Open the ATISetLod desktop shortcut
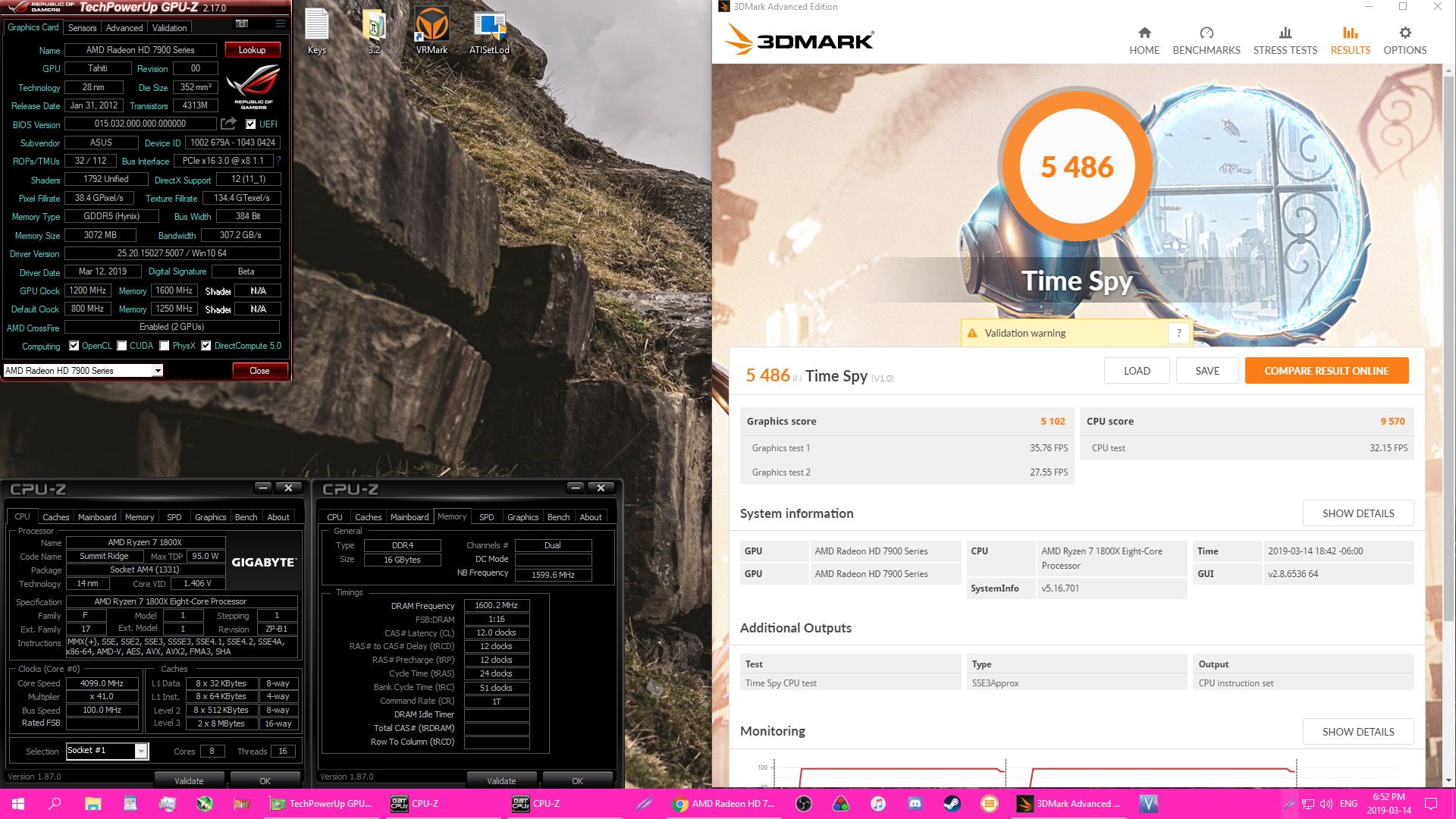 coord(489,32)
